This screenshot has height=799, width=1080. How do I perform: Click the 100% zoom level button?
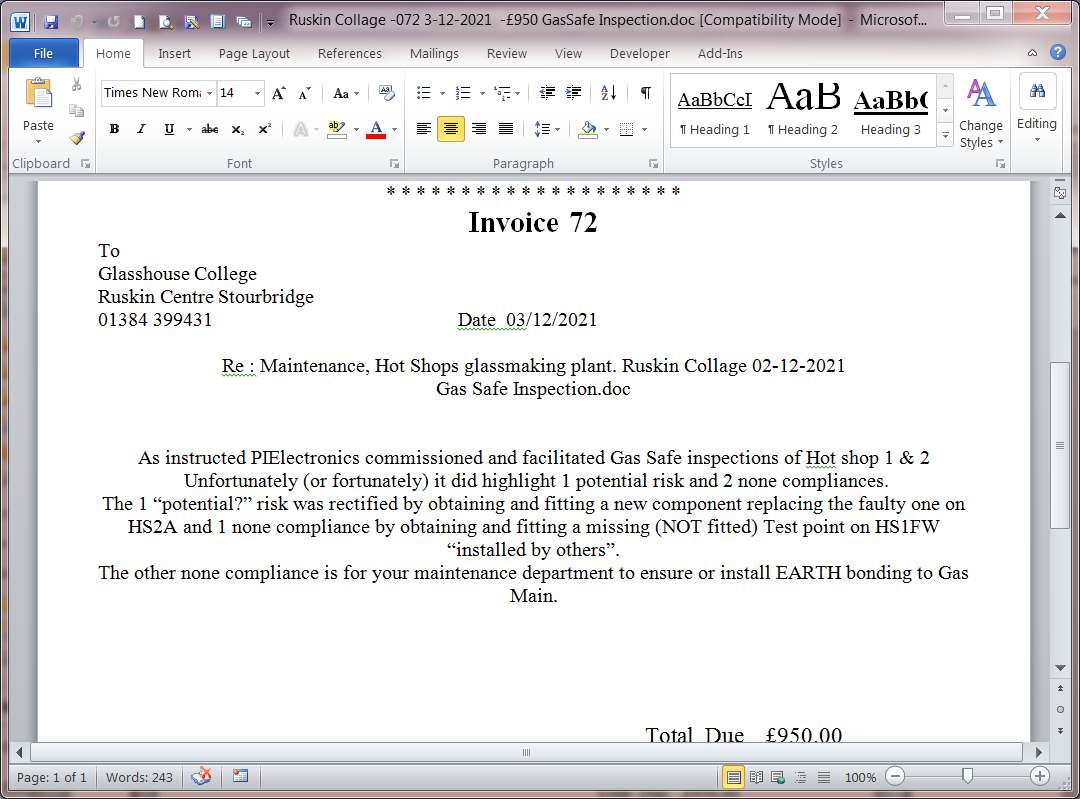(x=860, y=778)
